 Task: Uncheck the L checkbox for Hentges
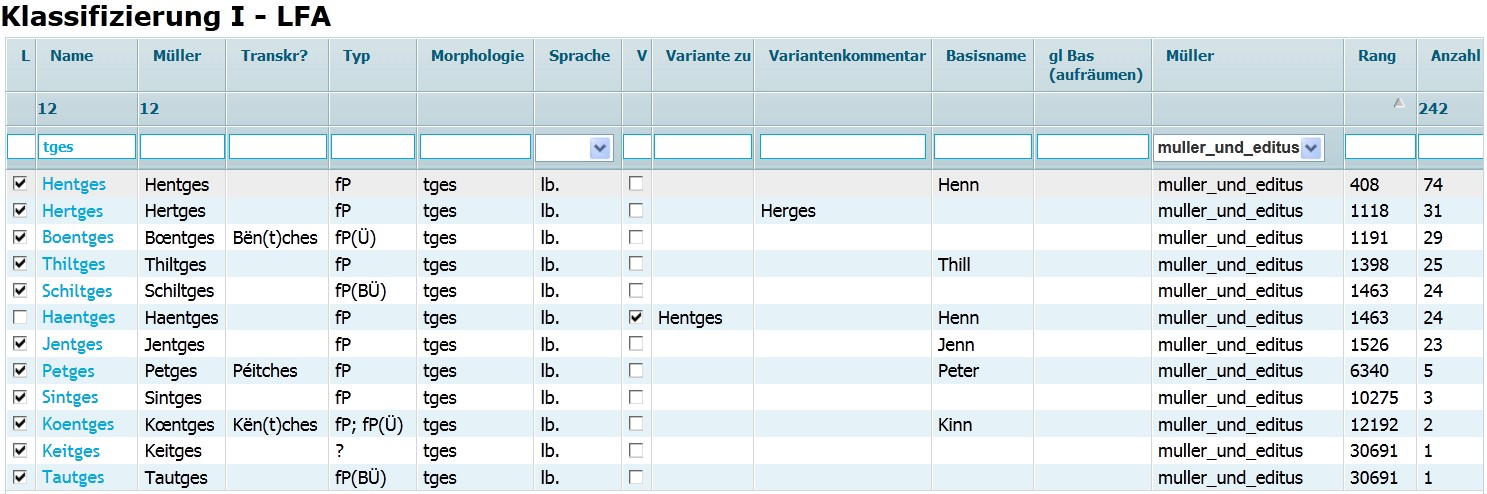point(20,184)
